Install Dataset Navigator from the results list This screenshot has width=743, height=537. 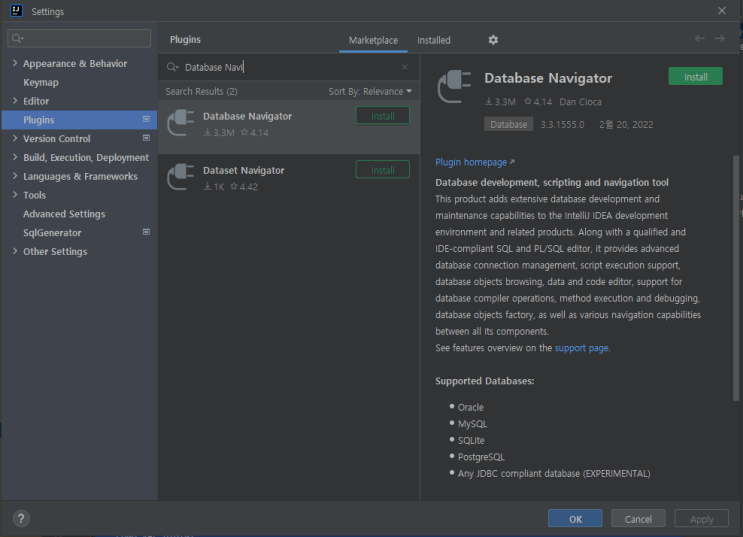382,170
